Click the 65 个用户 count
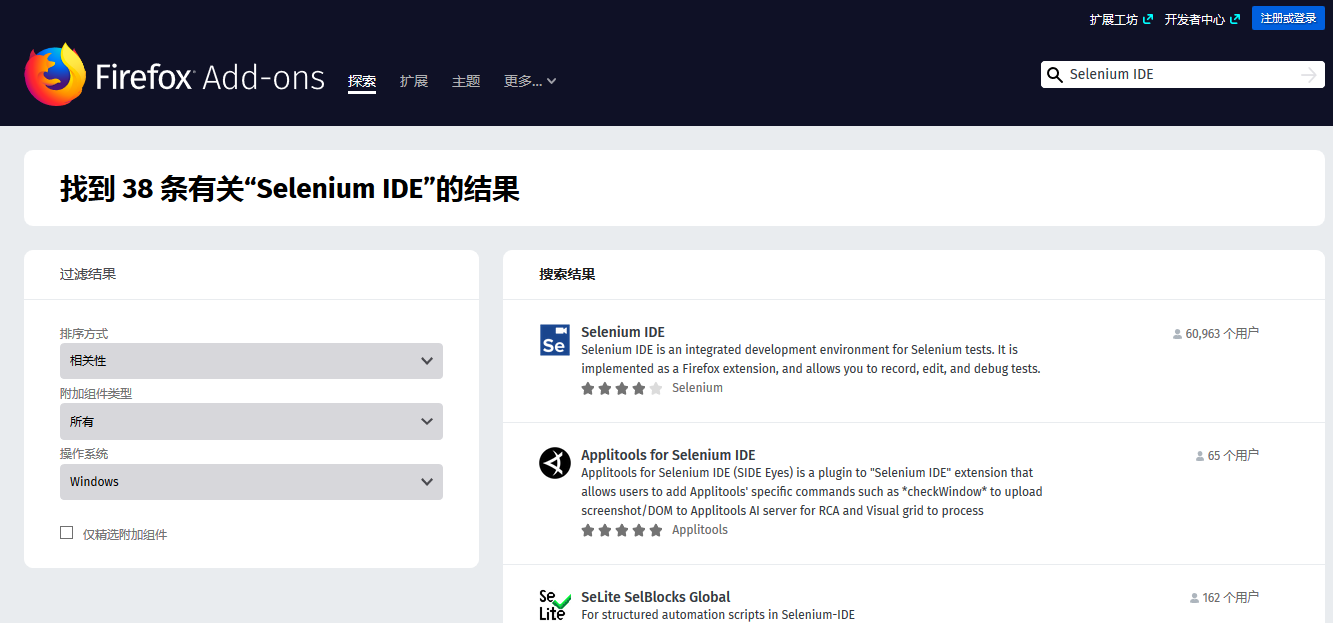 tap(1233, 456)
